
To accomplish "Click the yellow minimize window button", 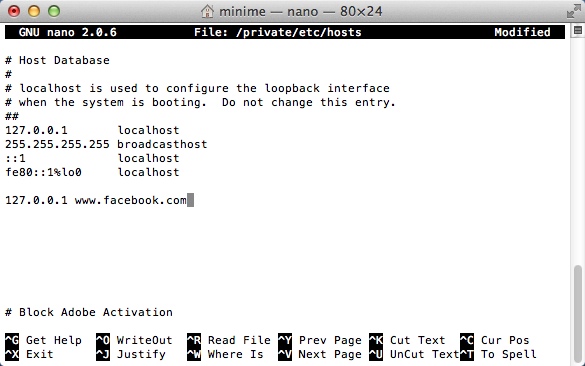I will (x=34, y=11).
